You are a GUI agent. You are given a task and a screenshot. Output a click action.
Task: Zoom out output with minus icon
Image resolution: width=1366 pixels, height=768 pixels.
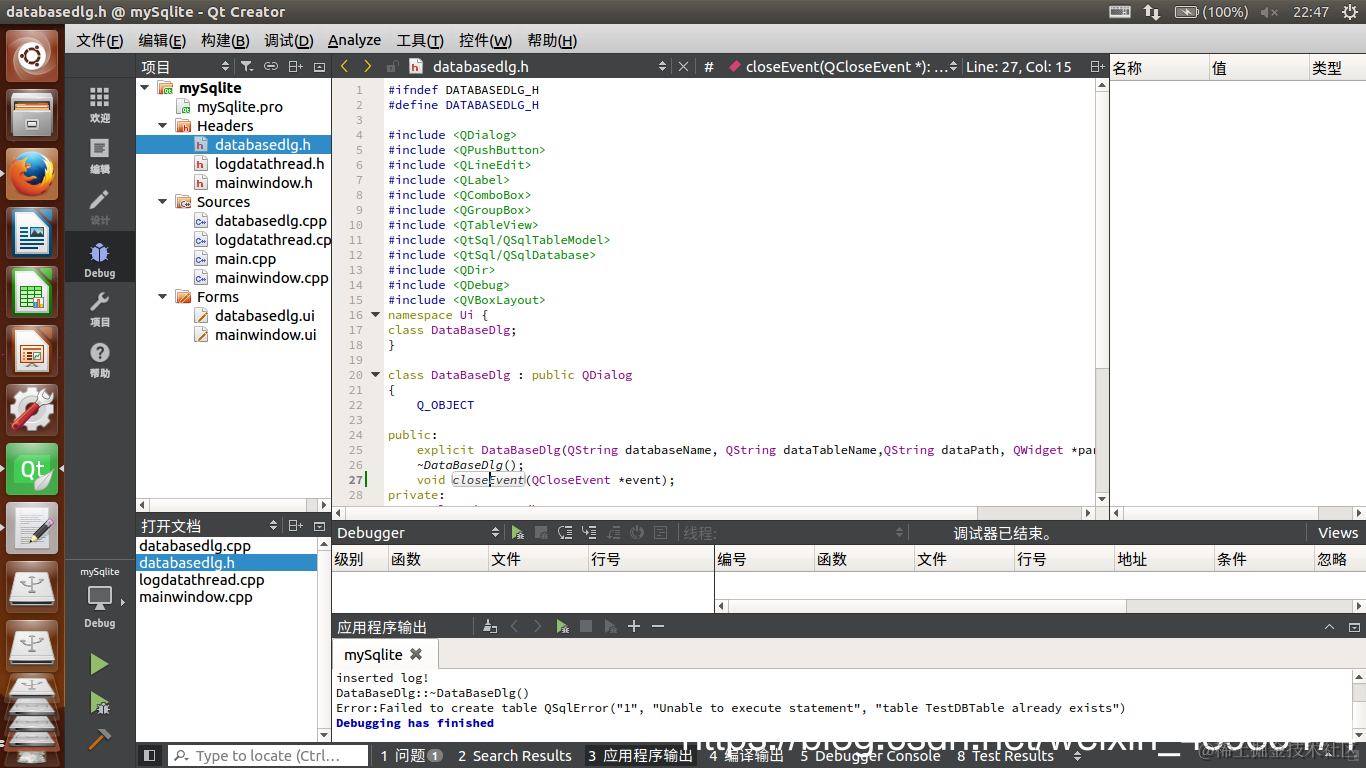(x=658, y=626)
